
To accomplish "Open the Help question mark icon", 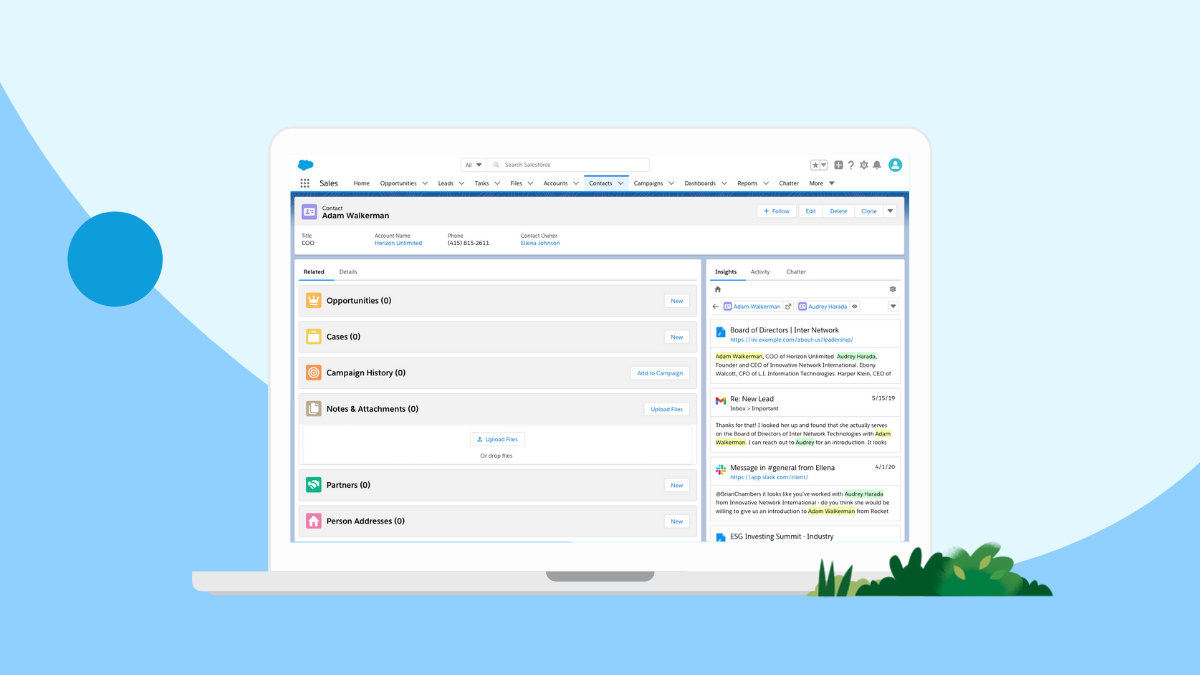I will 851,165.
